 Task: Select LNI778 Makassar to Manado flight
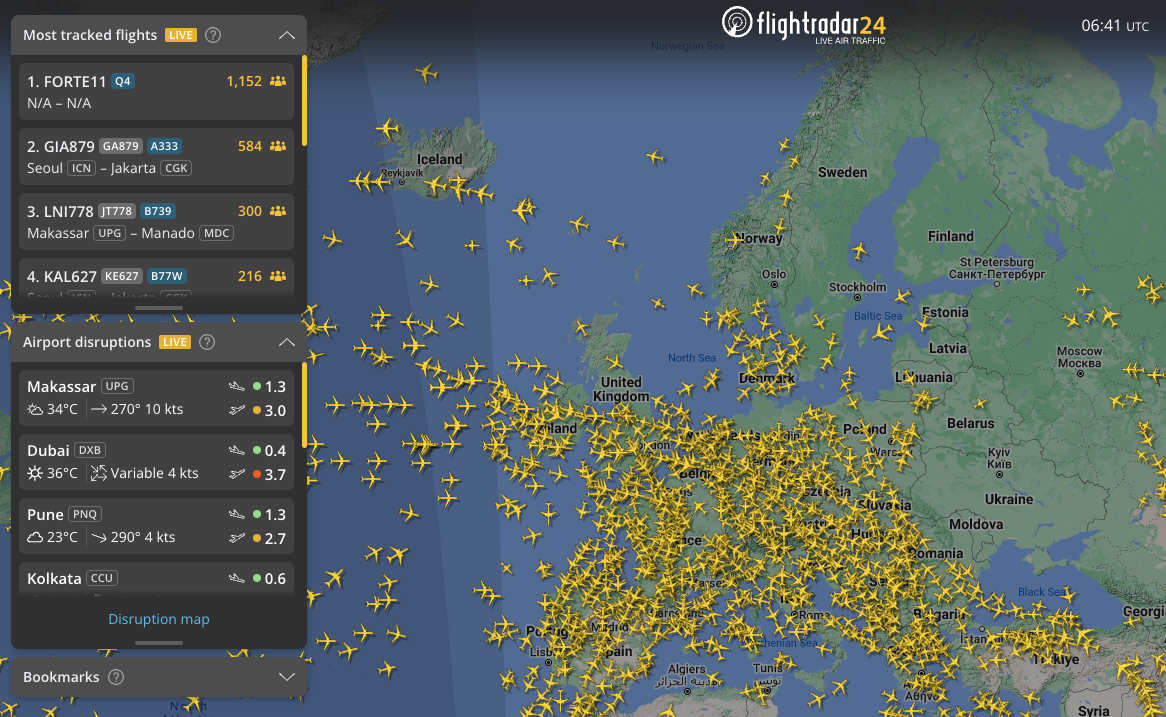pyautogui.click(x=156, y=221)
